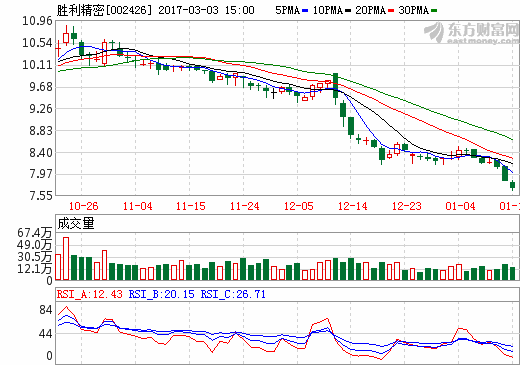Click the stock title 胜利精密[002426]
The image size is (520, 365).
[104, 10]
